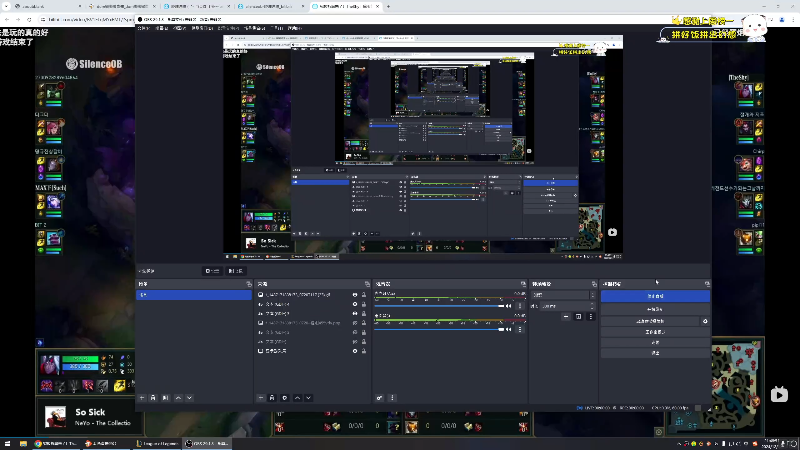Open the File menu in OBS
The width and height of the screenshot is (800, 450).
(143, 28)
